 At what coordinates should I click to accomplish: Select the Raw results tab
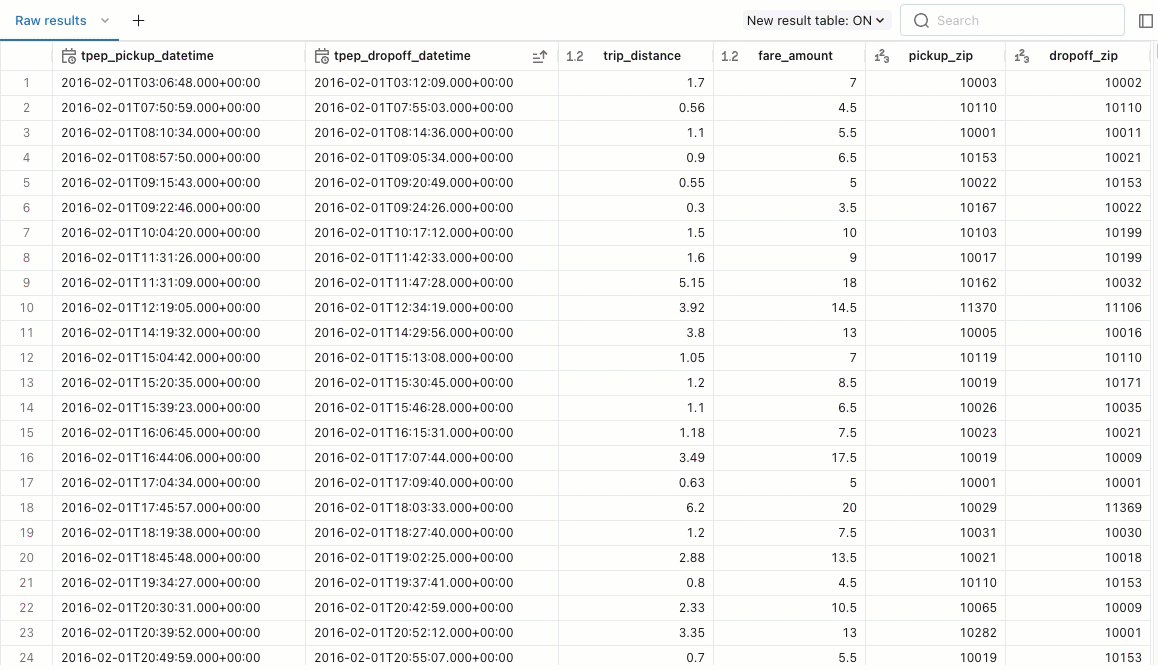50,20
